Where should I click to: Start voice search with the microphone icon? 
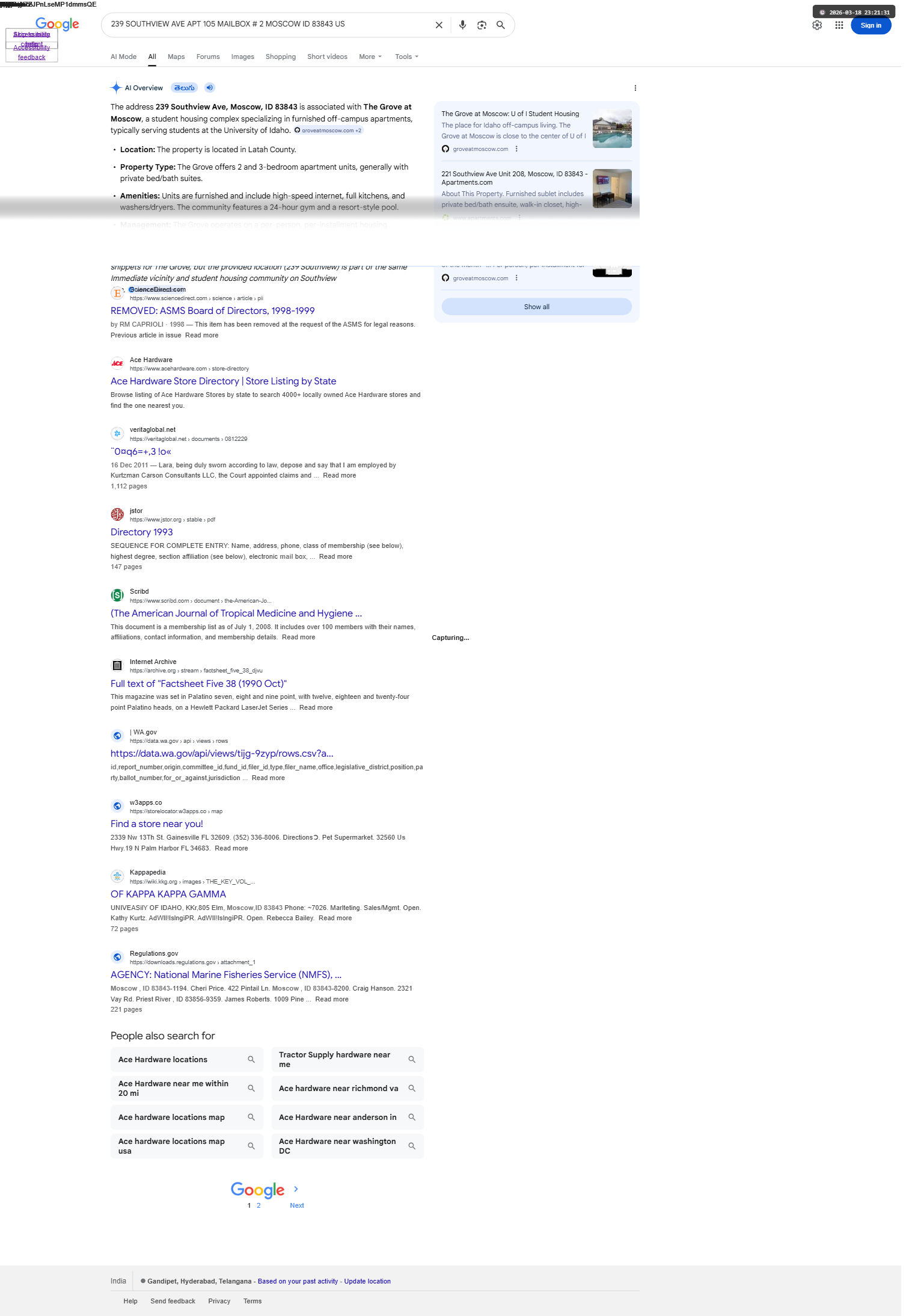(x=462, y=25)
